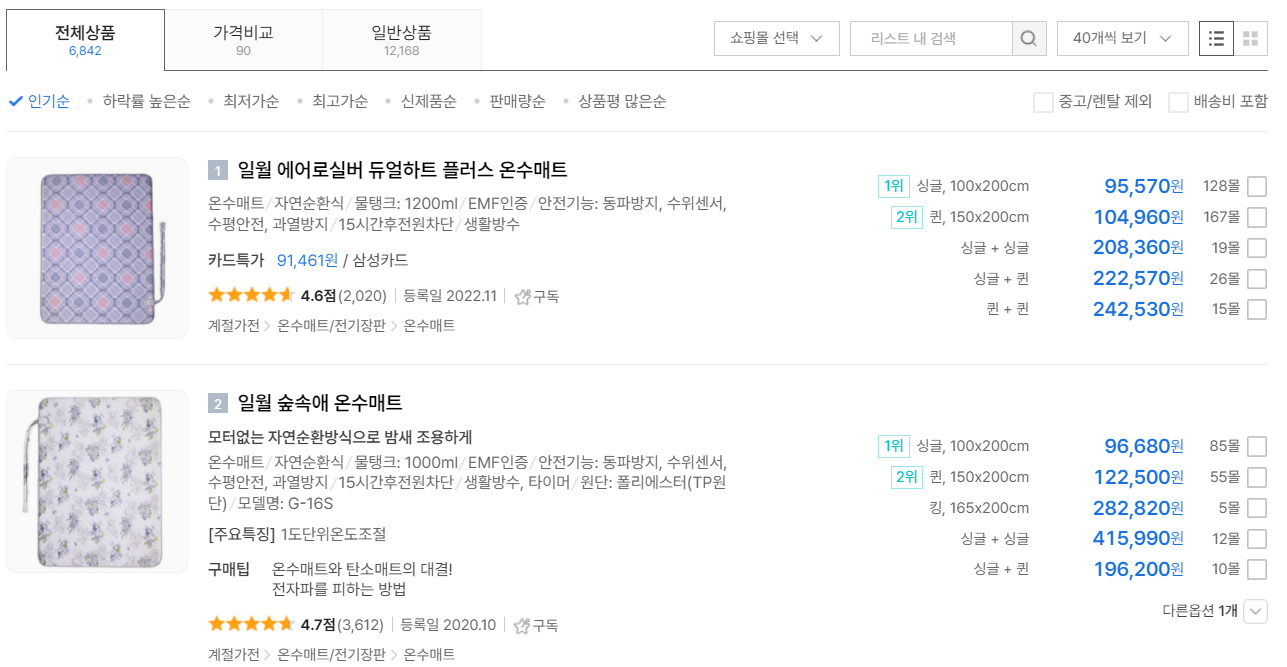Open the 쇼핑몰 선택 dropdown
Viewport: 1287px width, 667px height.
point(776,37)
